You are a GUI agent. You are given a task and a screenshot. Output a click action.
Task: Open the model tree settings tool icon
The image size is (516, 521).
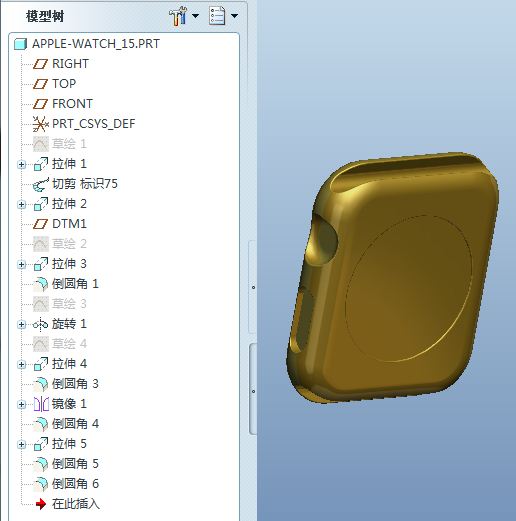tap(177, 16)
